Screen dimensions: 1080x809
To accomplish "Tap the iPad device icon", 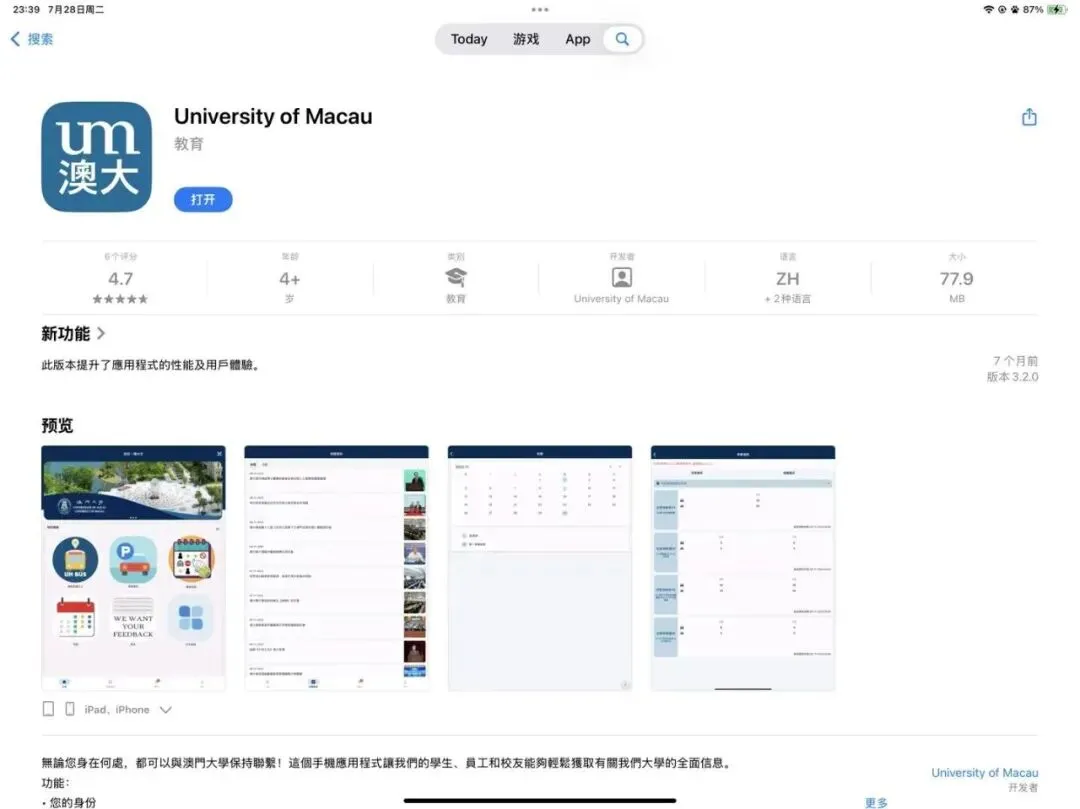I will coord(48,709).
